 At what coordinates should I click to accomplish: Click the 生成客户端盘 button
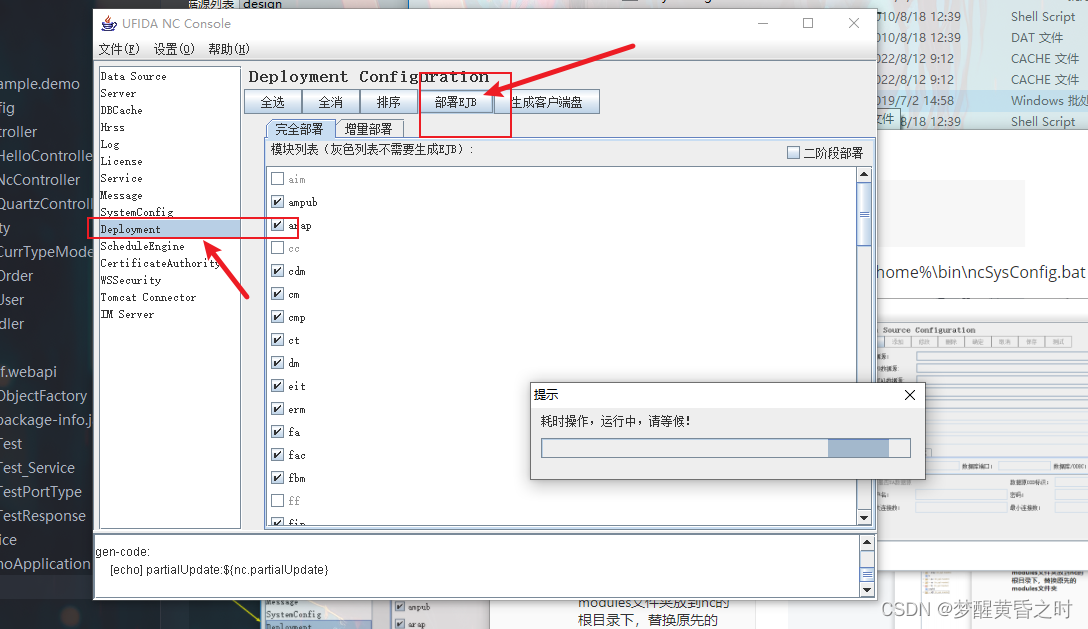pos(546,101)
